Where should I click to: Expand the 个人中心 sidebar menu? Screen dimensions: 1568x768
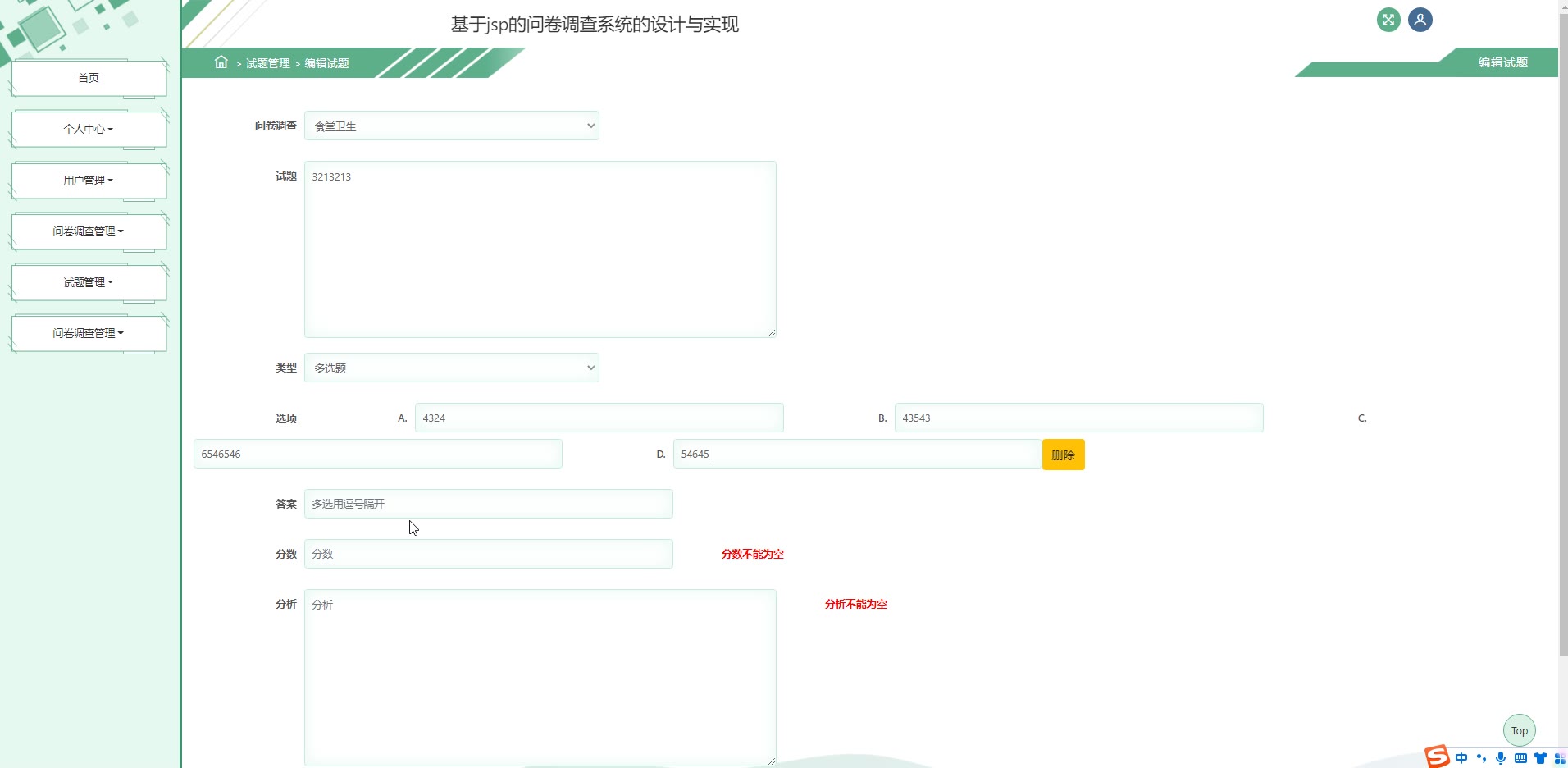point(89,129)
